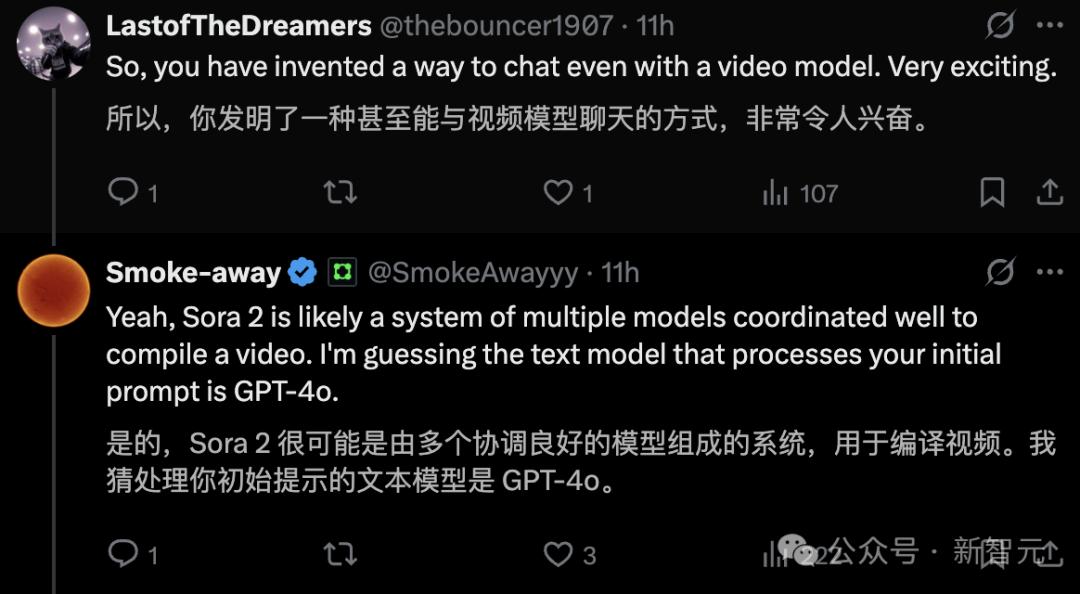Reply to Smoke-away's tweet
This screenshot has width=1080, height=594.
[132, 555]
